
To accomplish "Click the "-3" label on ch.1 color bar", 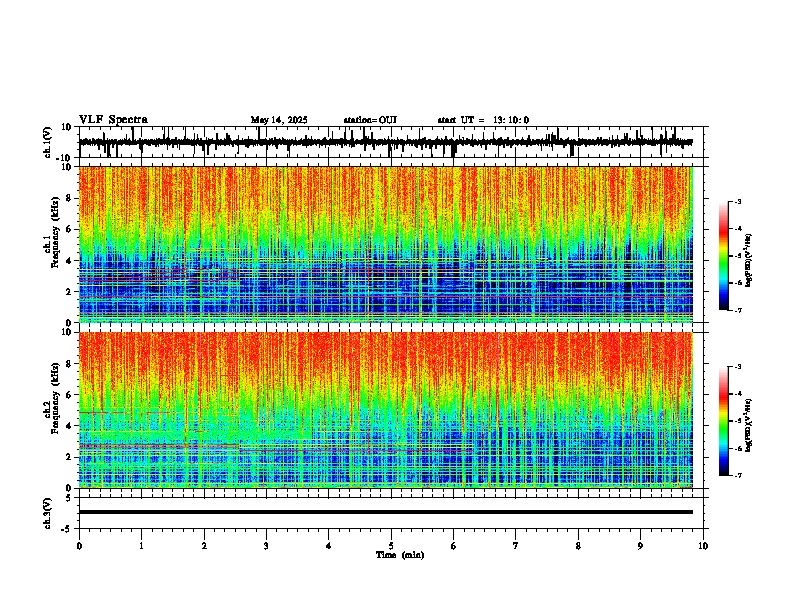I will 737,202.
